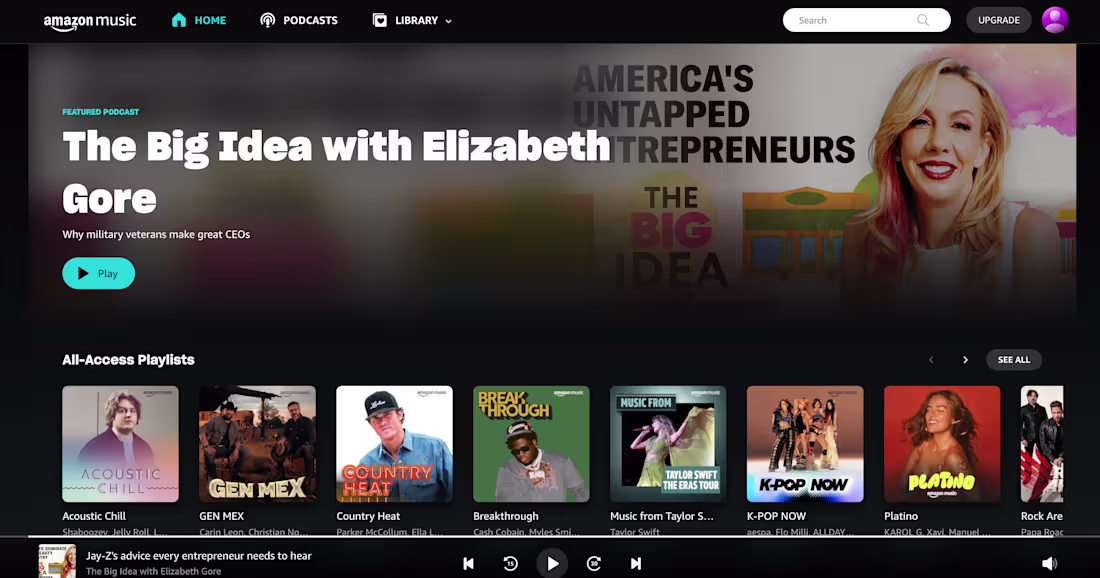
Task: Skip forward 30 seconds
Action: pyautogui.click(x=594, y=563)
